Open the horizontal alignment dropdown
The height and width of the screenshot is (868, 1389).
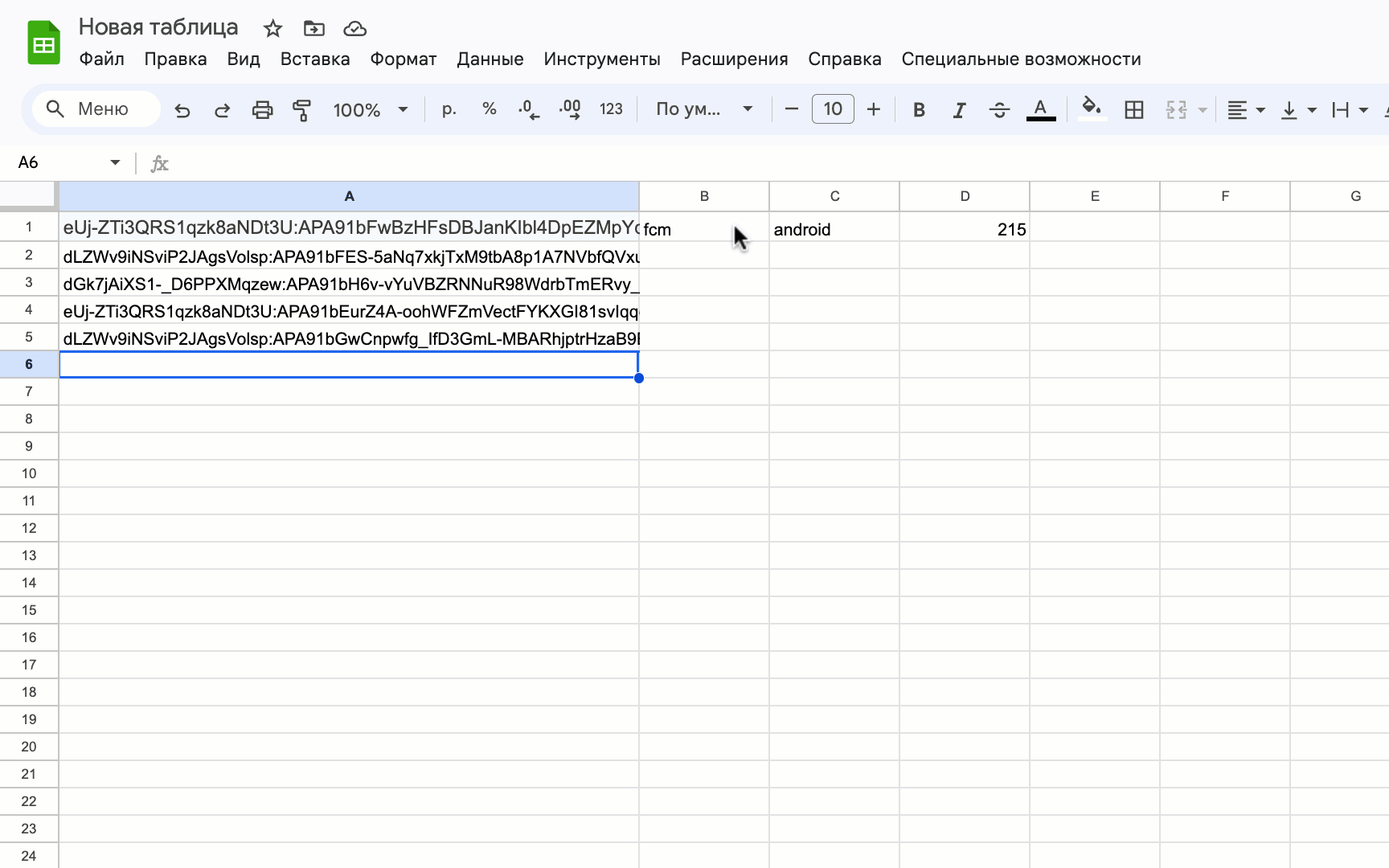tap(1245, 109)
